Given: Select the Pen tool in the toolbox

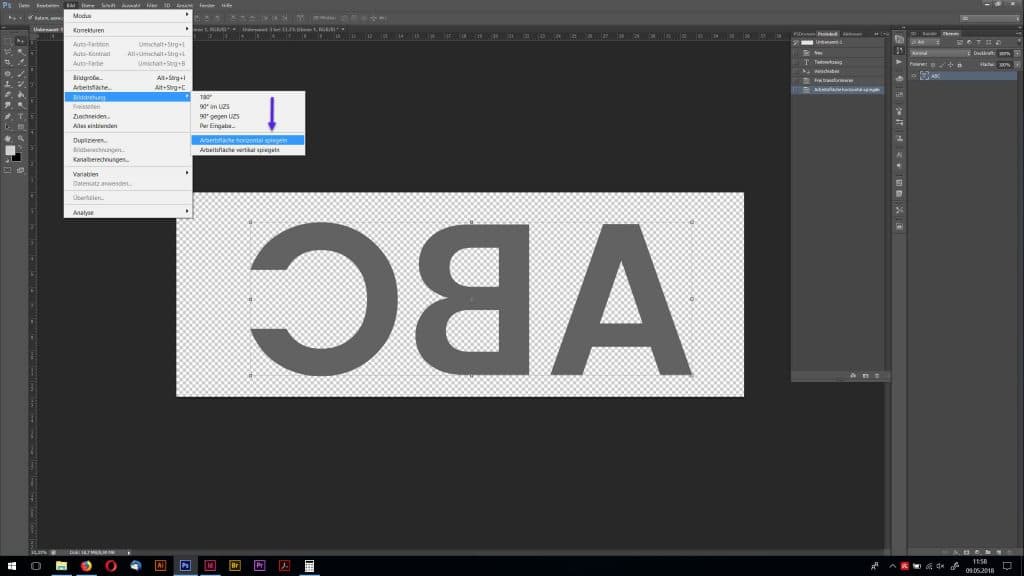Looking at the screenshot, I should 8,116.
